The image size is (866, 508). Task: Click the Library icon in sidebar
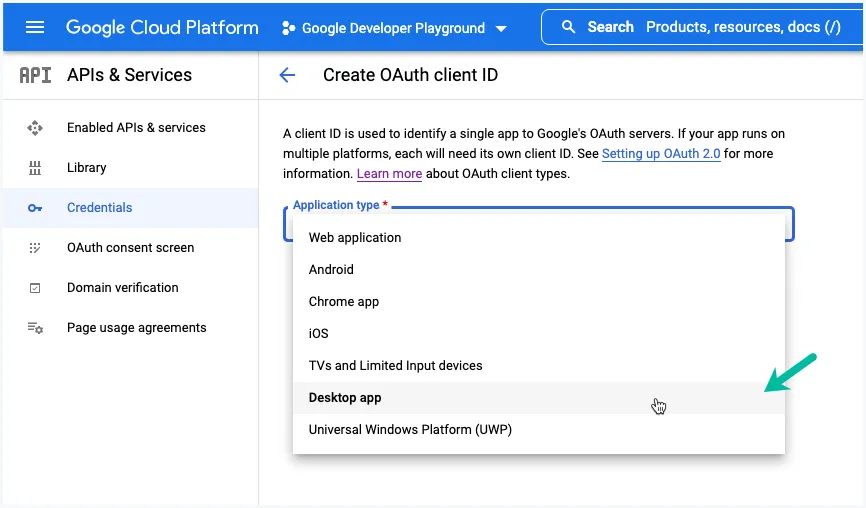[35, 168]
